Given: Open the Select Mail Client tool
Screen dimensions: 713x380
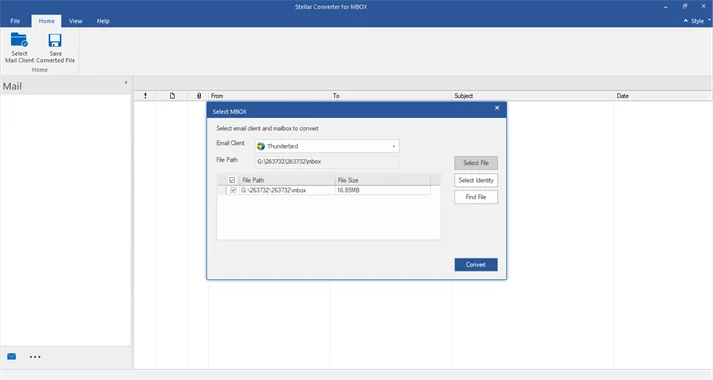Looking at the screenshot, I should tap(19, 47).
